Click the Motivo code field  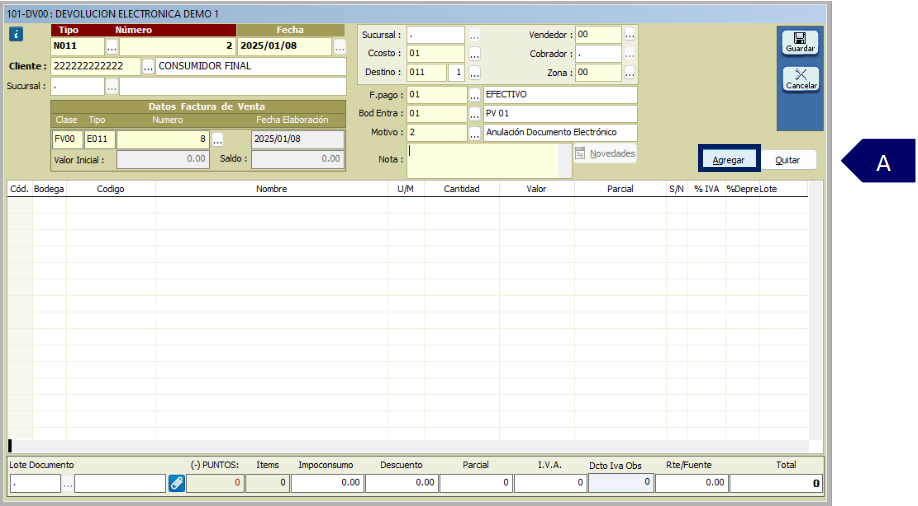[437, 133]
